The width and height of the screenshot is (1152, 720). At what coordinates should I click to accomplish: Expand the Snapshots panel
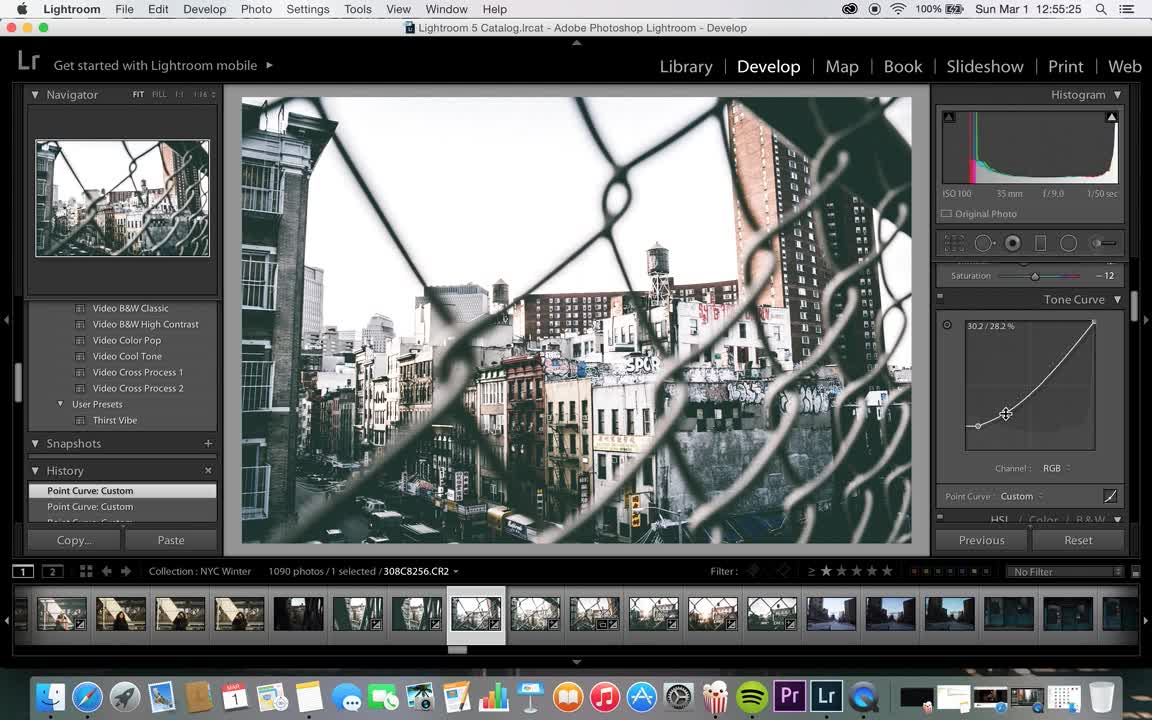[35, 443]
